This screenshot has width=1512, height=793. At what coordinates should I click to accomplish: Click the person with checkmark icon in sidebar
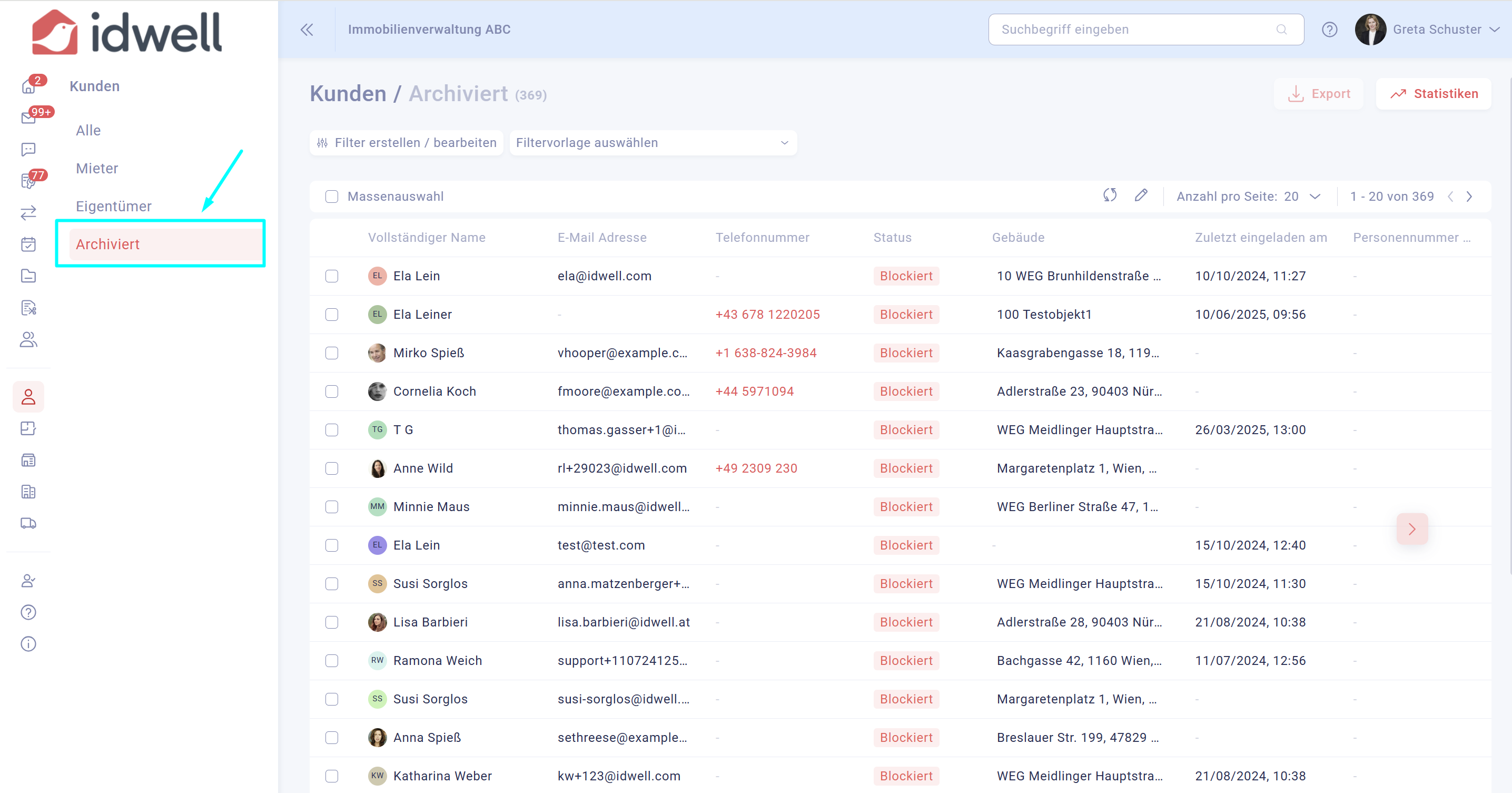tap(28, 581)
